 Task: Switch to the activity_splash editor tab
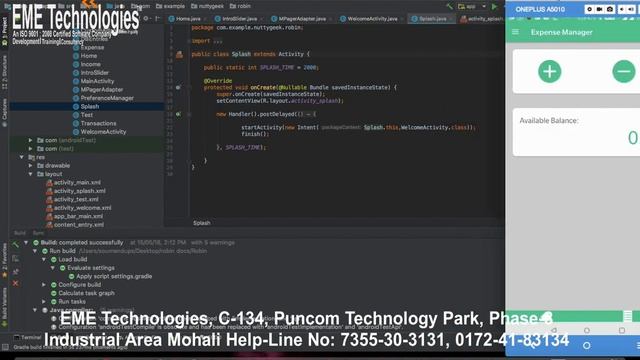[482, 19]
